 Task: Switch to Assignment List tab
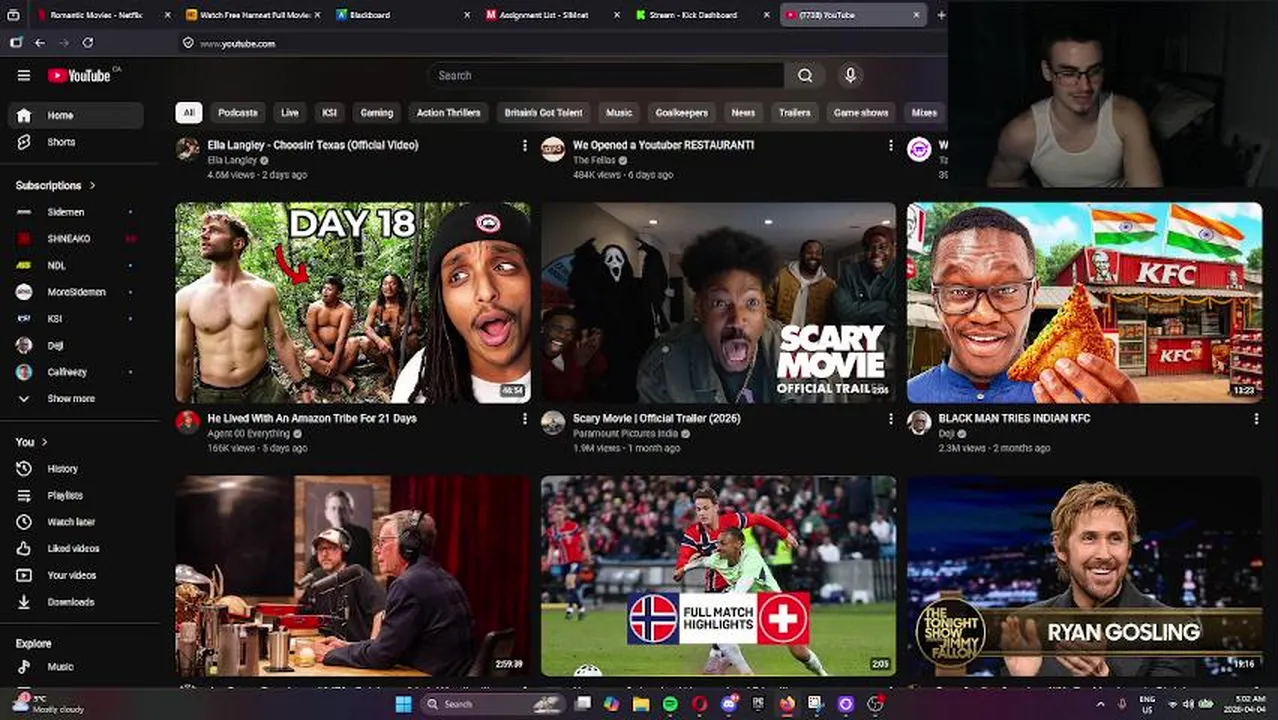552,15
